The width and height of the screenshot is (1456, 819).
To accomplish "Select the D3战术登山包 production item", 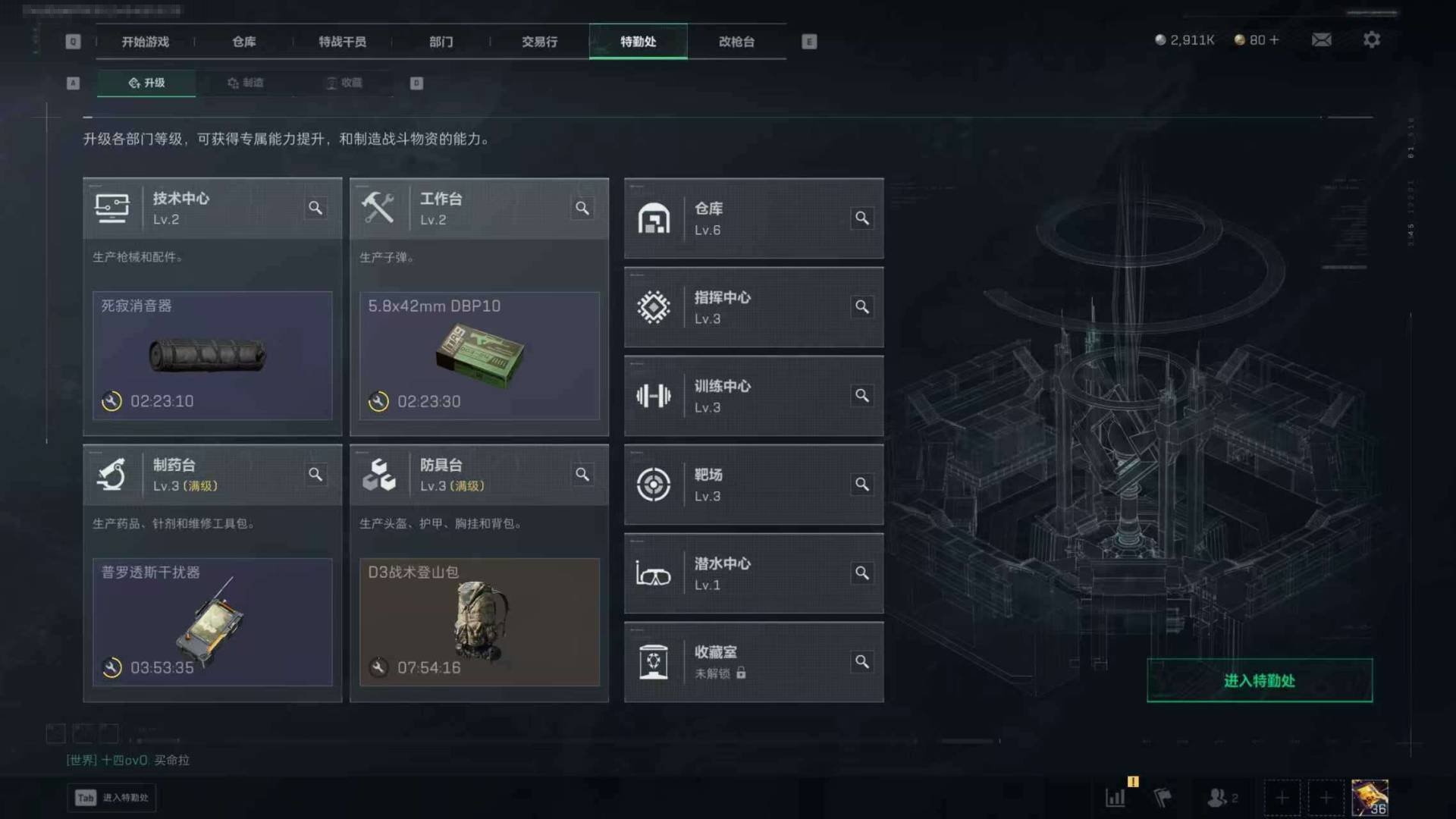I will pos(479,623).
